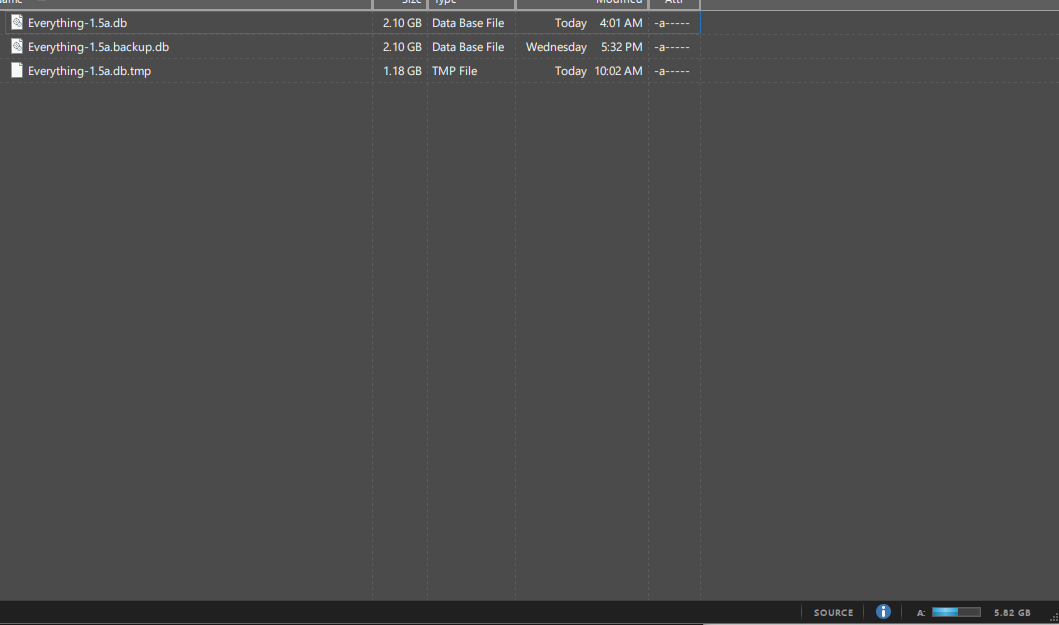Click Today date in the 4:01 AM row
Image resolution: width=1059 pixels, height=625 pixels.
tap(571, 23)
